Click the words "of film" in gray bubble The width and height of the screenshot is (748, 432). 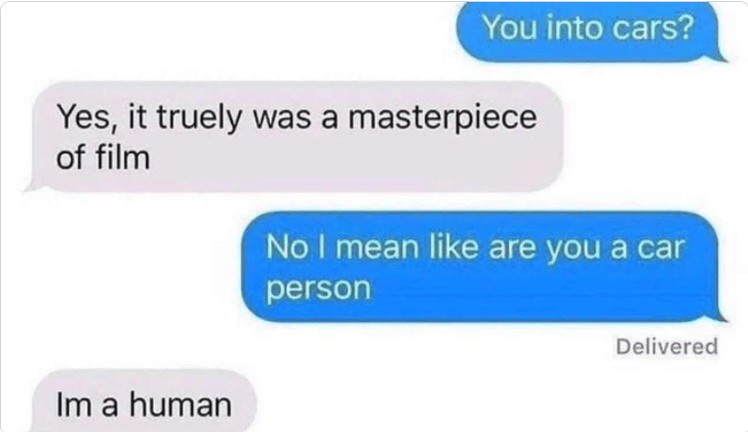(103, 157)
